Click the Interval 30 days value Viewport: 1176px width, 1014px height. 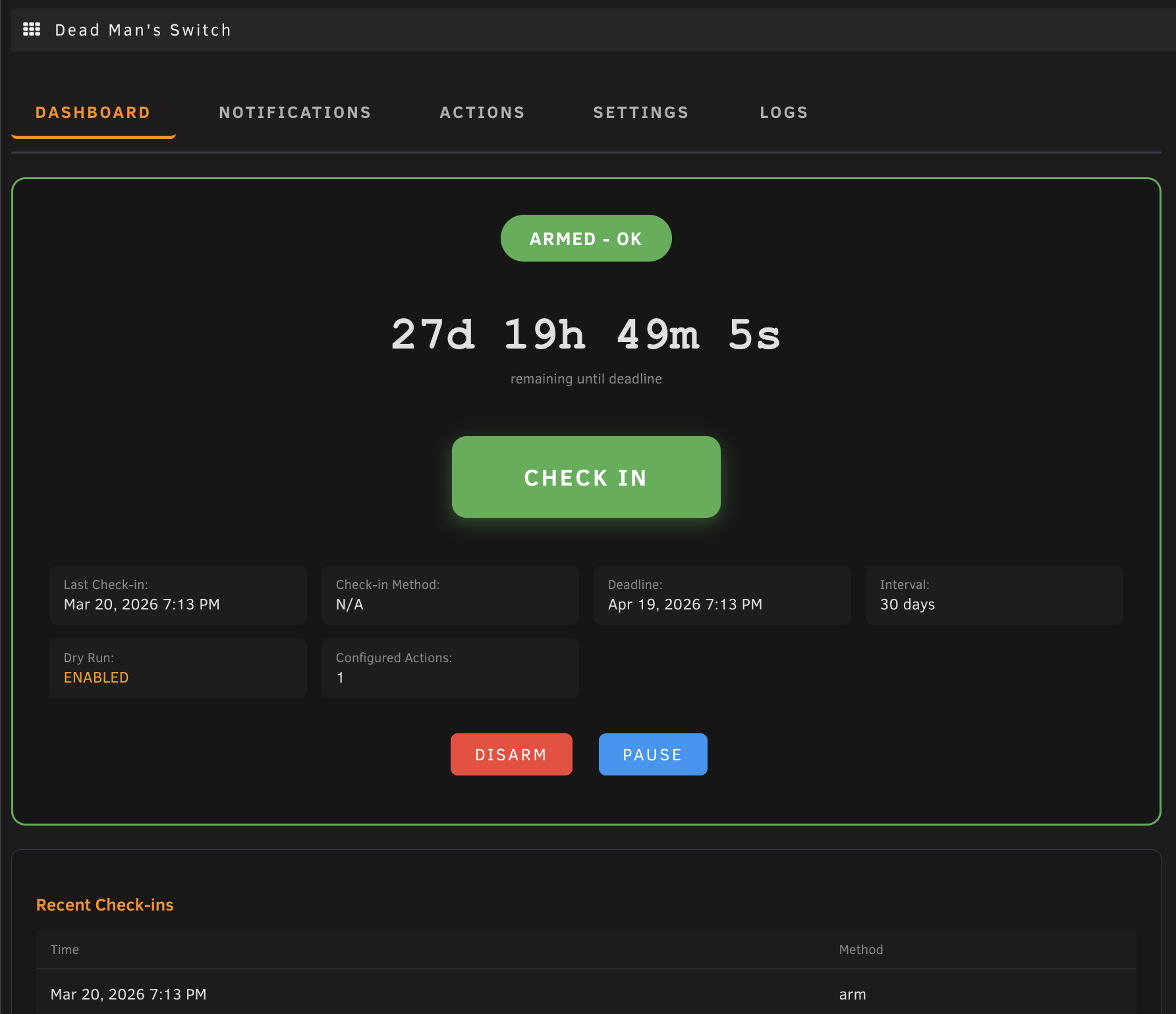click(907, 604)
